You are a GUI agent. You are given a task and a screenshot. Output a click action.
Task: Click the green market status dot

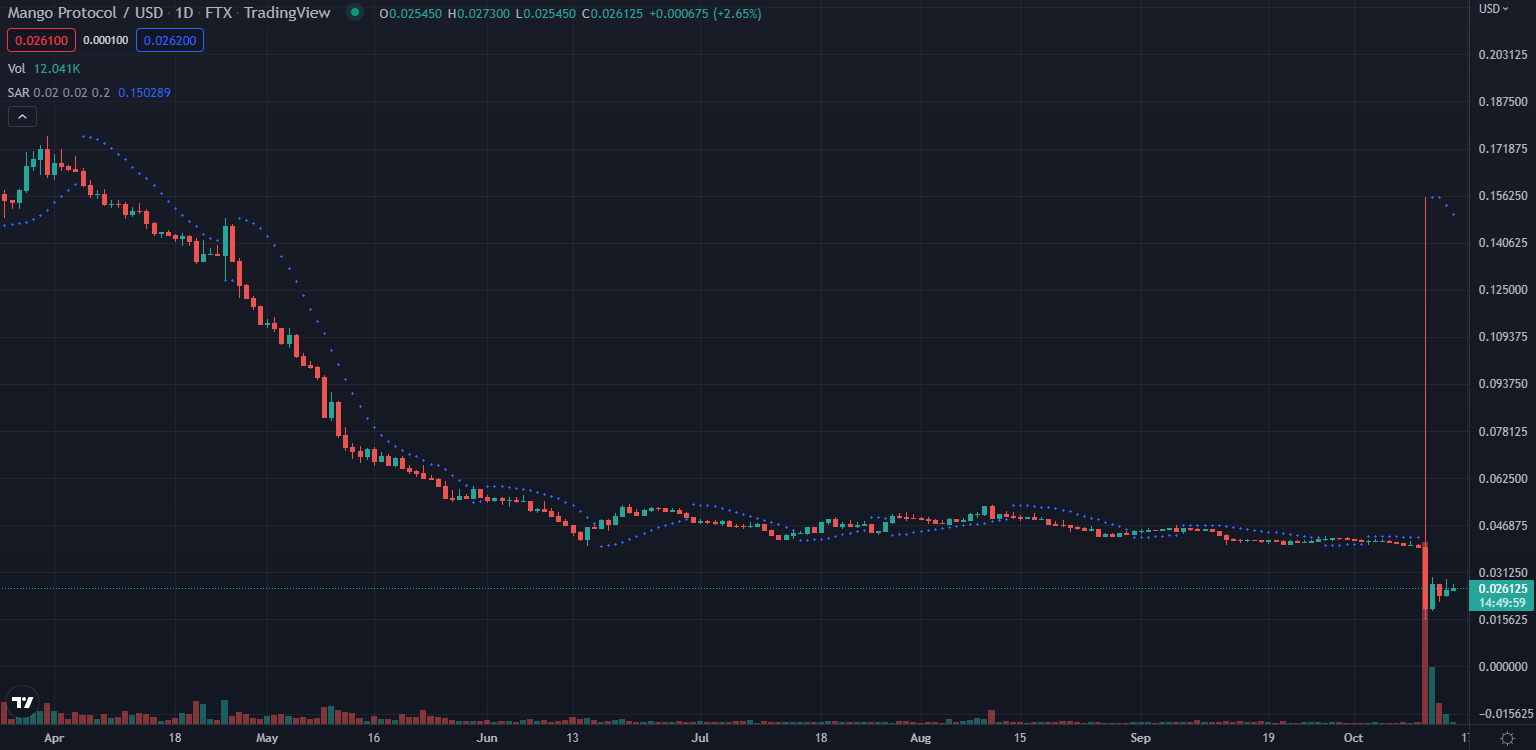pos(355,14)
